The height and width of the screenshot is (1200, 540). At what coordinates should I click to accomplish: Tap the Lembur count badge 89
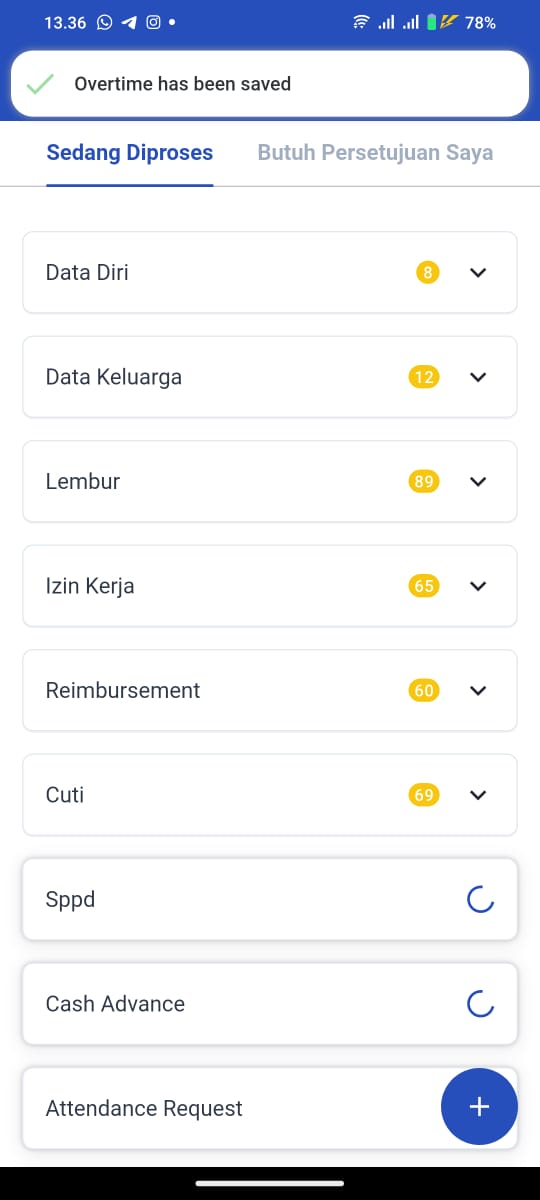click(424, 482)
